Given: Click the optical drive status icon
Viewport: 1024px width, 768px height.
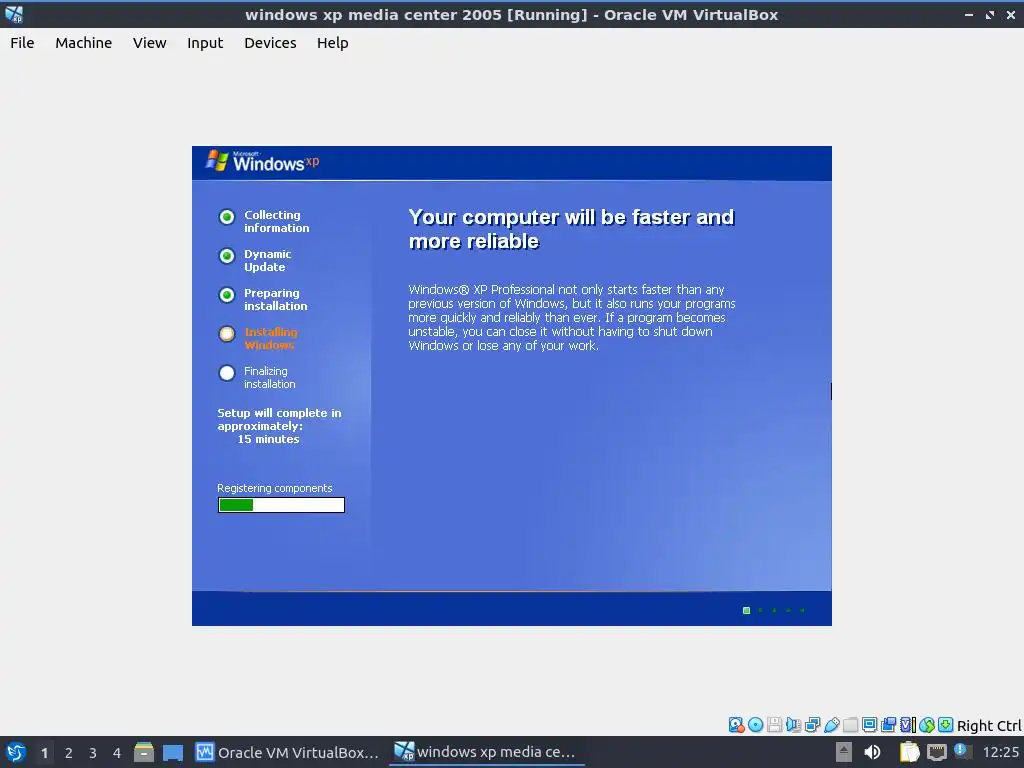Looking at the screenshot, I should click(756, 725).
